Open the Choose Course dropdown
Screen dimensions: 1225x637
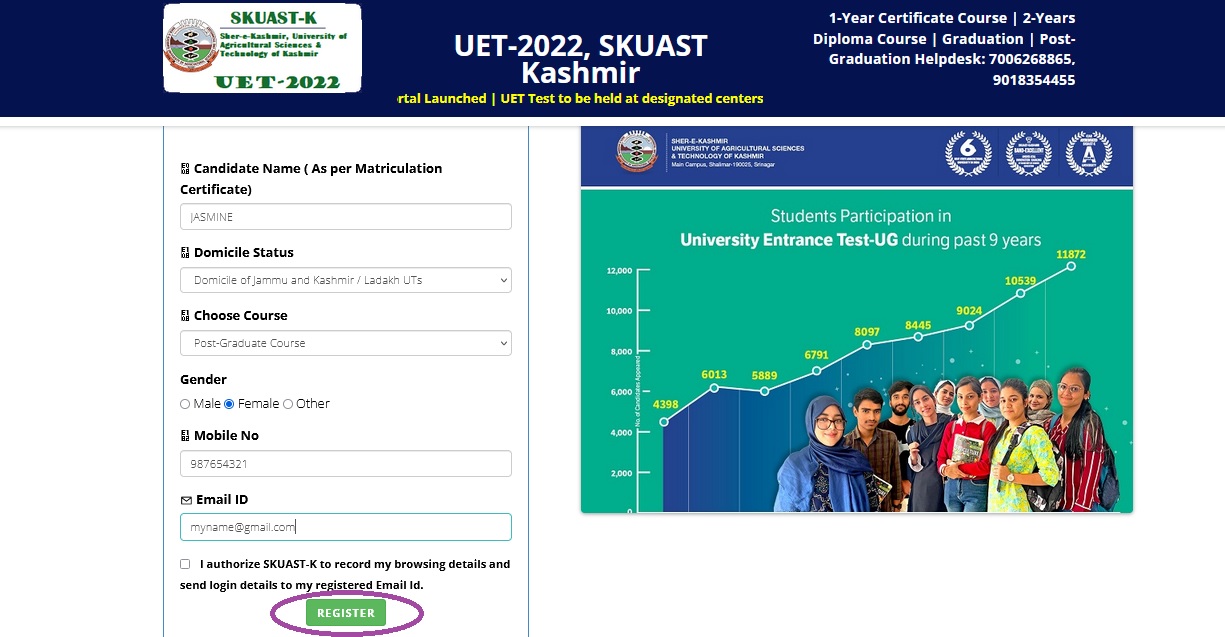(346, 343)
